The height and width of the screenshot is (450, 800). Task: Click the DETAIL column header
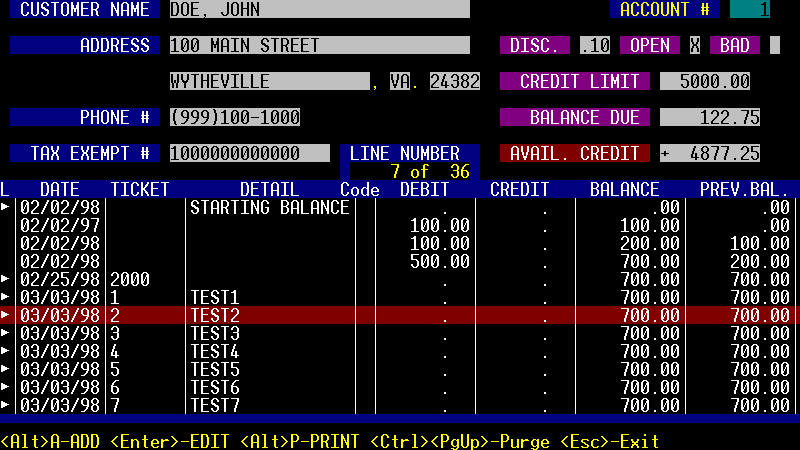pyautogui.click(x=270, y=189)
